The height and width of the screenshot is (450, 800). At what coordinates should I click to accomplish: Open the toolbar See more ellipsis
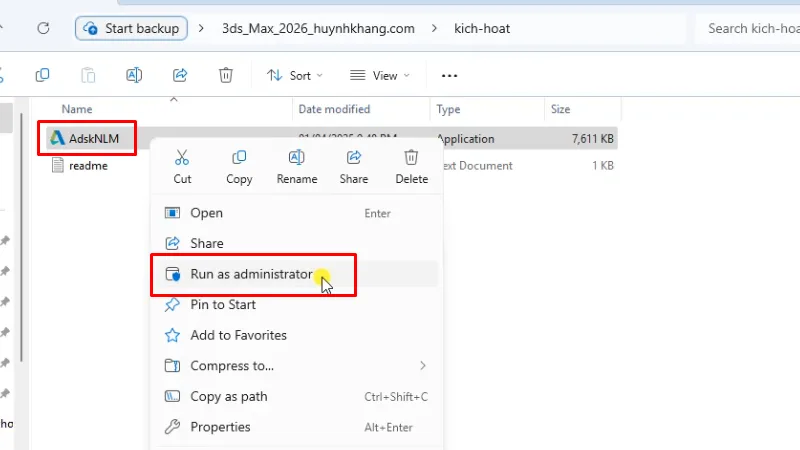(449, 75)
